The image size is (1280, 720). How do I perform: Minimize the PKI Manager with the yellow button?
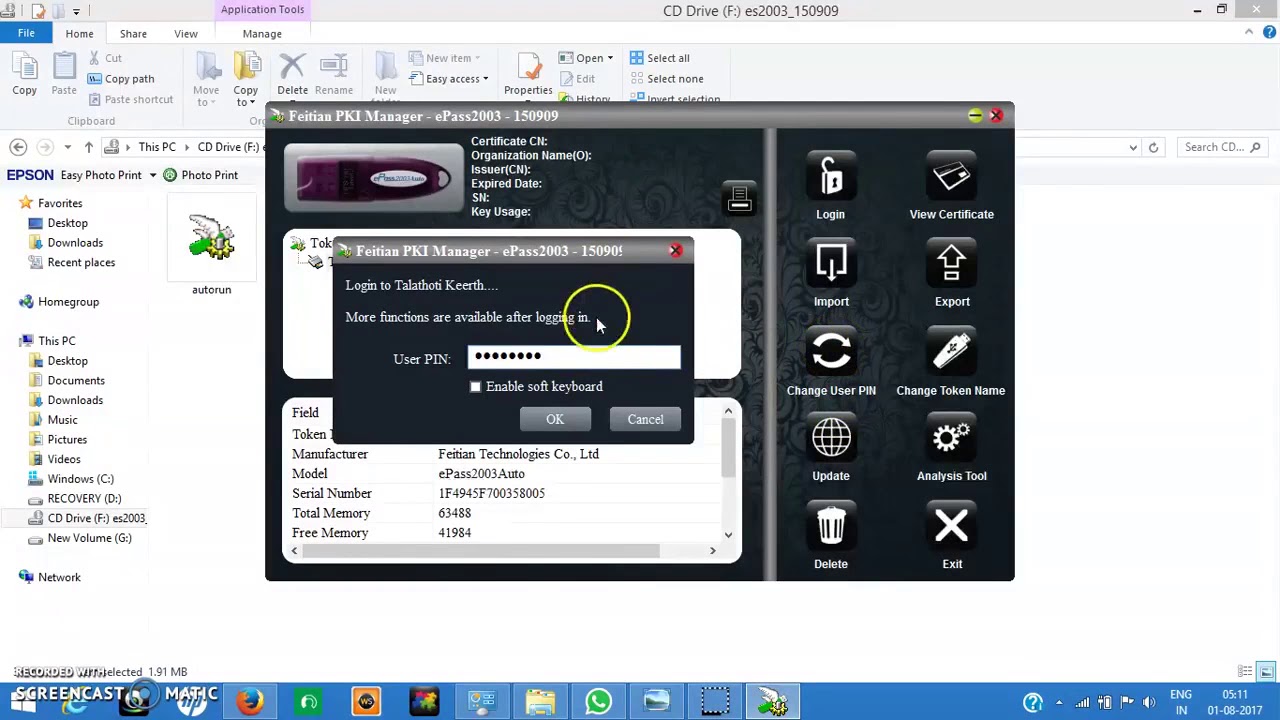pyautogui.click(x=975, y=116)
